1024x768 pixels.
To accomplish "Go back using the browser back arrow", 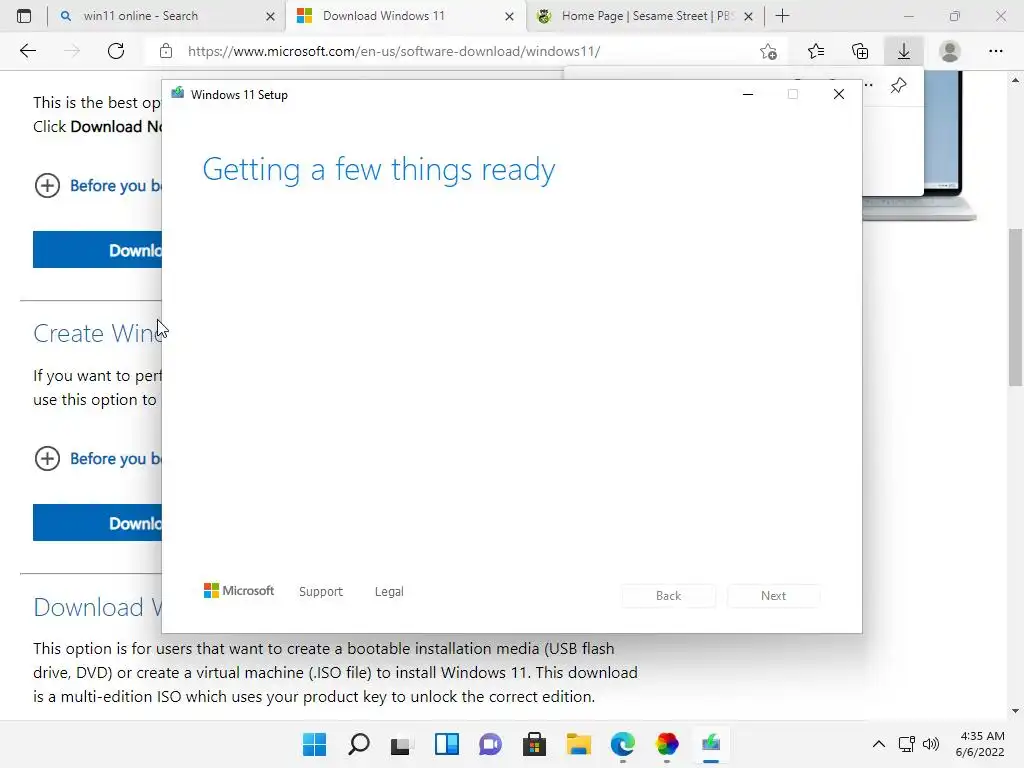I will 27,51.
